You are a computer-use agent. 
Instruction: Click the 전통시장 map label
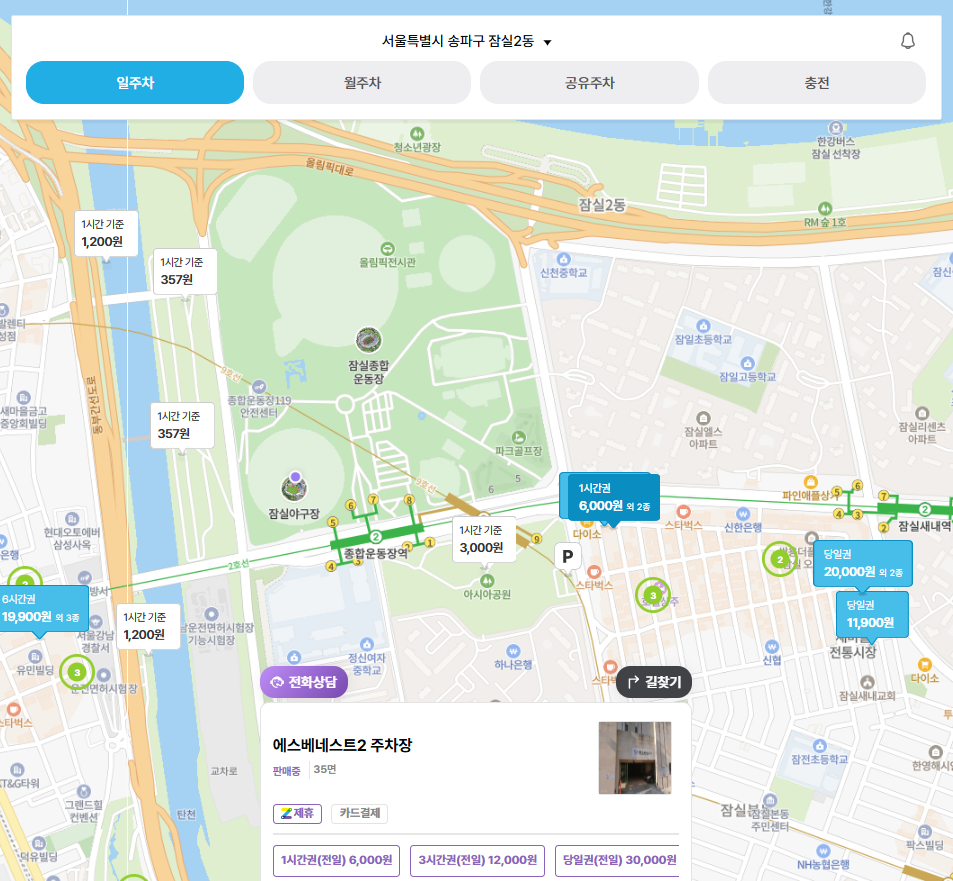(x=853, y=653)
